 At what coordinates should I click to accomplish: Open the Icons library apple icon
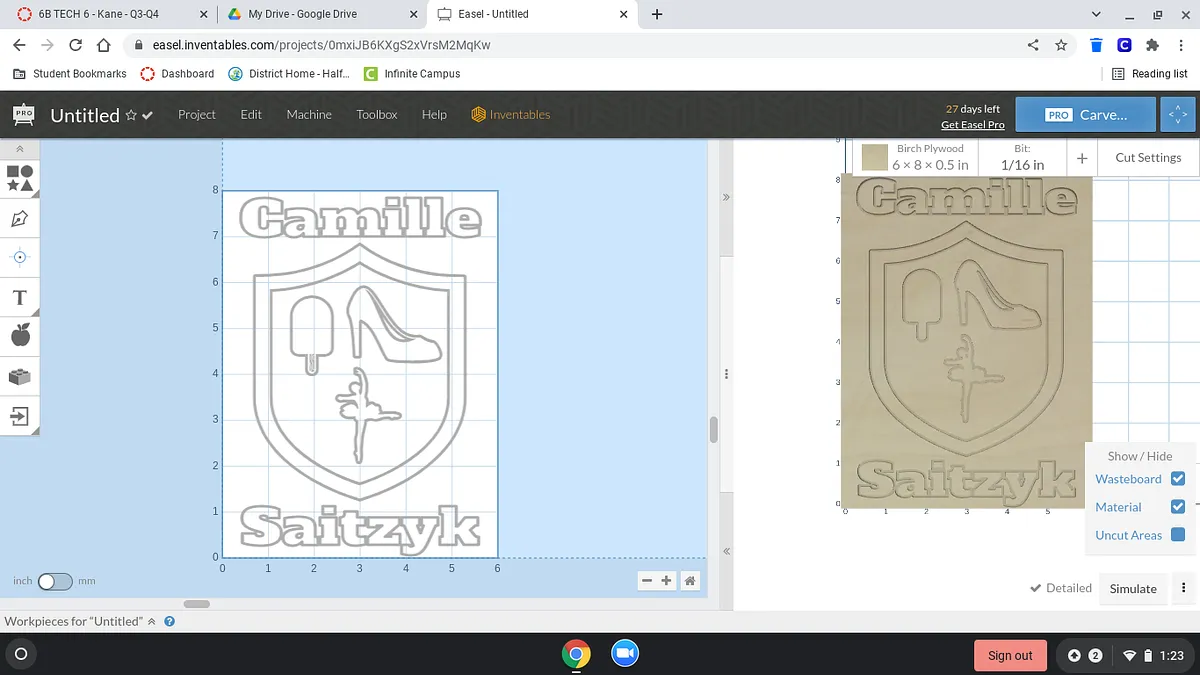[x=20, y=336]
